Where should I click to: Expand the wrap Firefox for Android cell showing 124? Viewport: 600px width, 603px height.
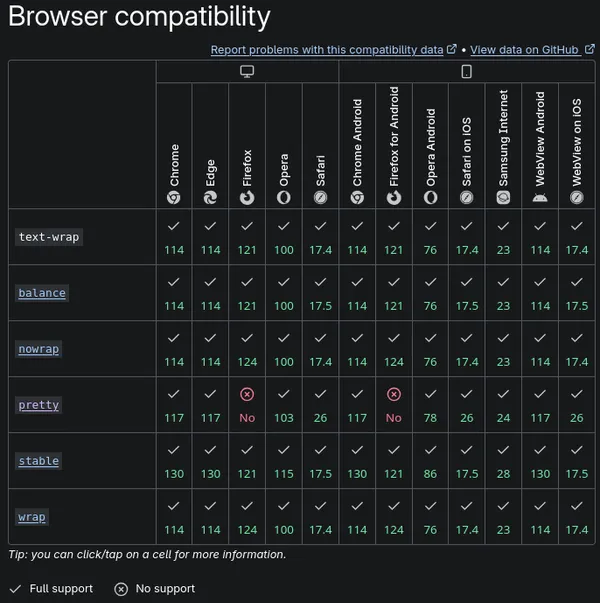(x=394, y=517)
